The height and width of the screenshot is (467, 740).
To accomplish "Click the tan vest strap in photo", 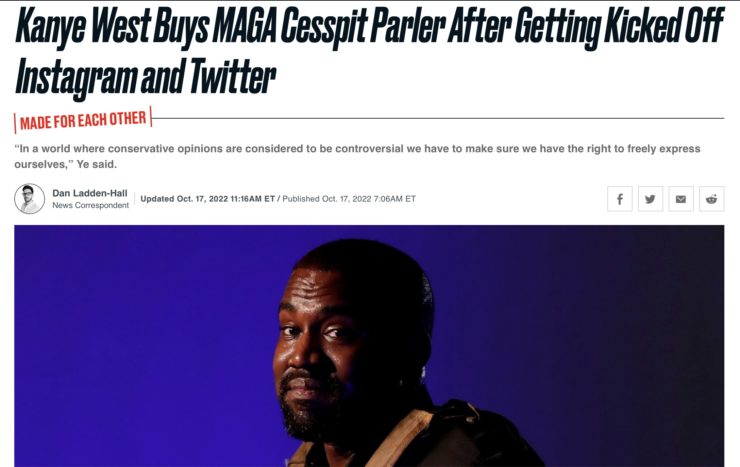I will pos(401,436).
